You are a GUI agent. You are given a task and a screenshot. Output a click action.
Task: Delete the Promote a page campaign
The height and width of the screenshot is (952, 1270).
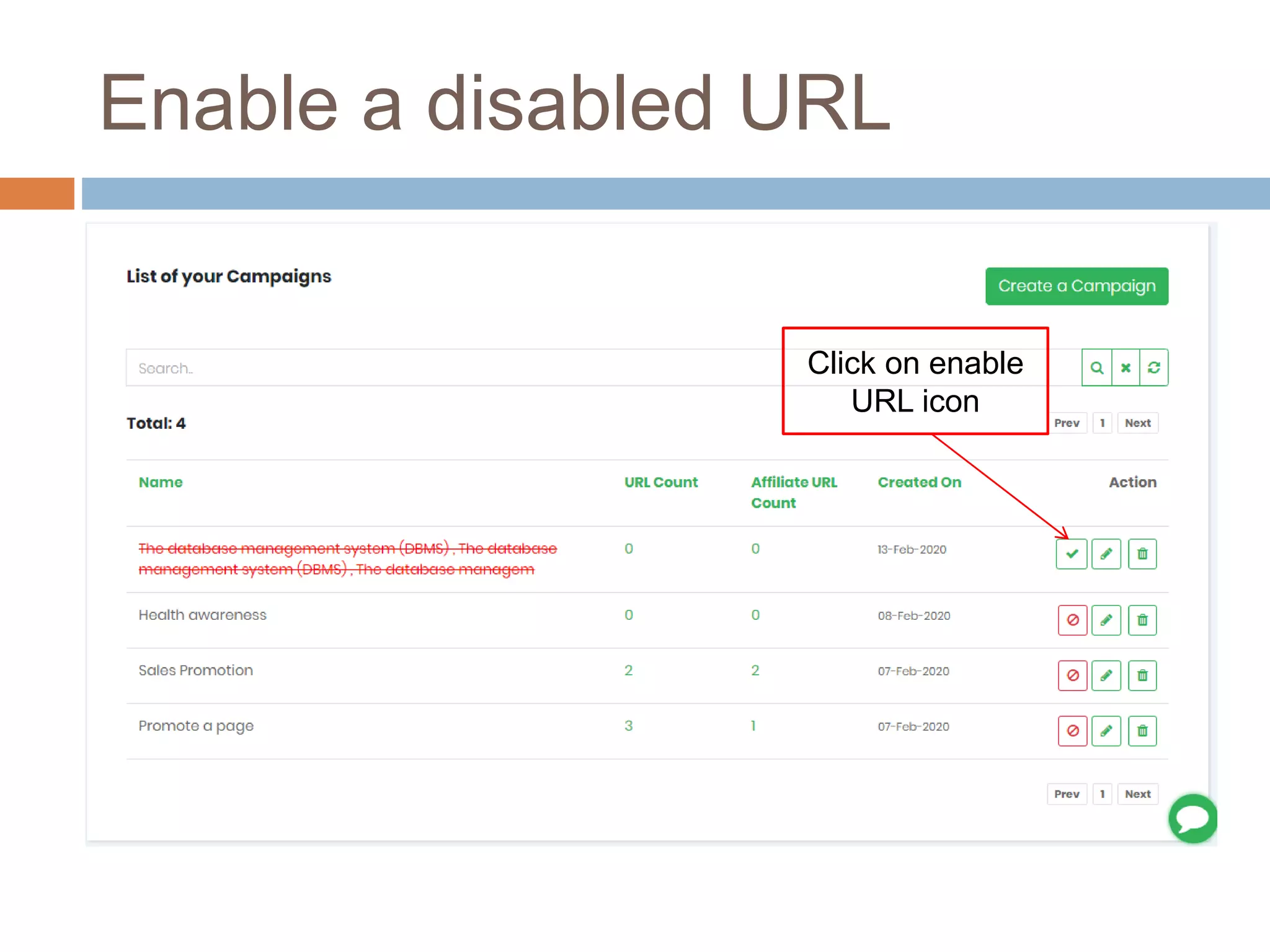pos(1142,731)
